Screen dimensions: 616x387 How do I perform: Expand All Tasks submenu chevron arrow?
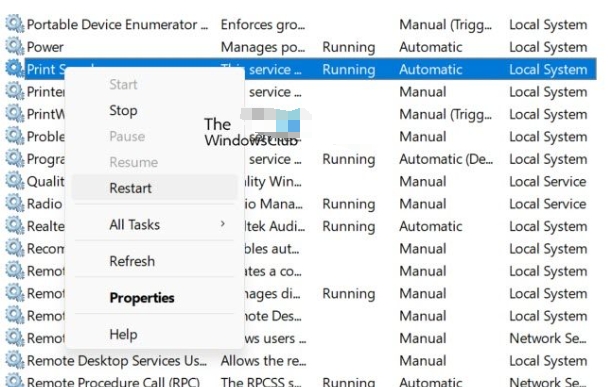click(223, 224)
